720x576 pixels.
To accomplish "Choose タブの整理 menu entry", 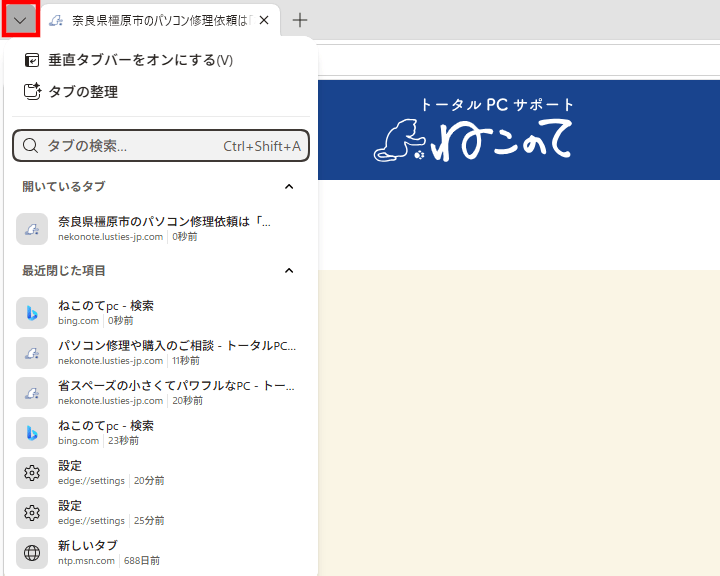I will (x=161, y=91).
